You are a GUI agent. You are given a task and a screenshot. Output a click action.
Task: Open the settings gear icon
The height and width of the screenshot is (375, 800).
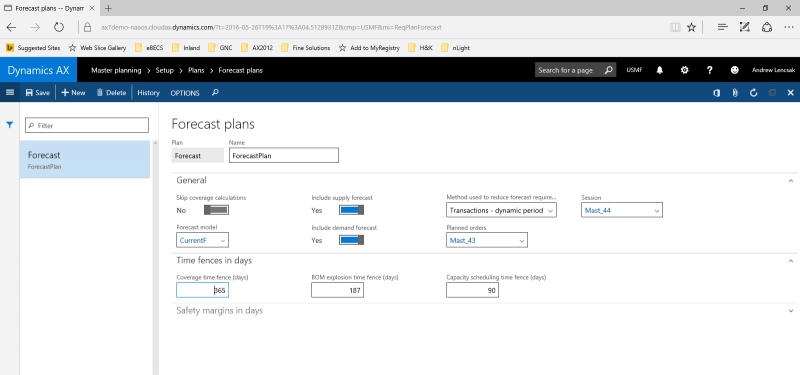point(685,70)
